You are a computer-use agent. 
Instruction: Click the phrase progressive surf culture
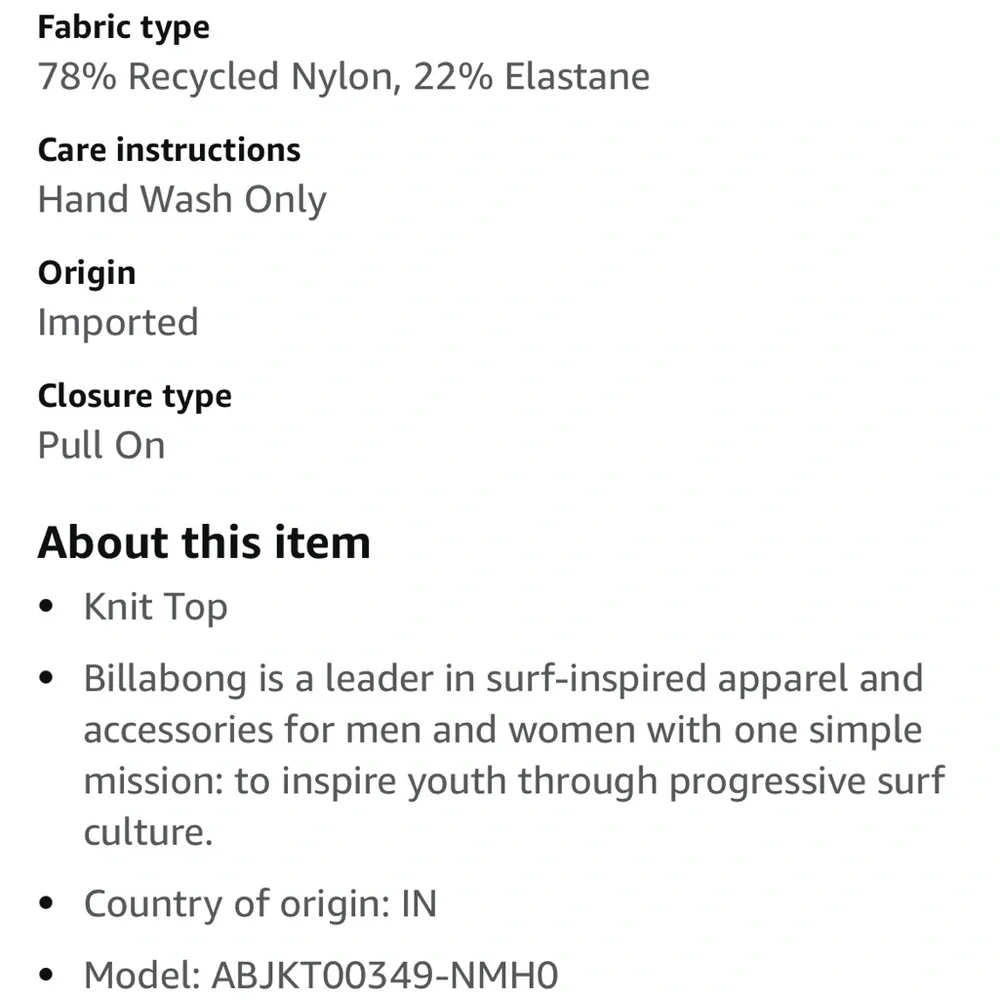coord(806,781)
